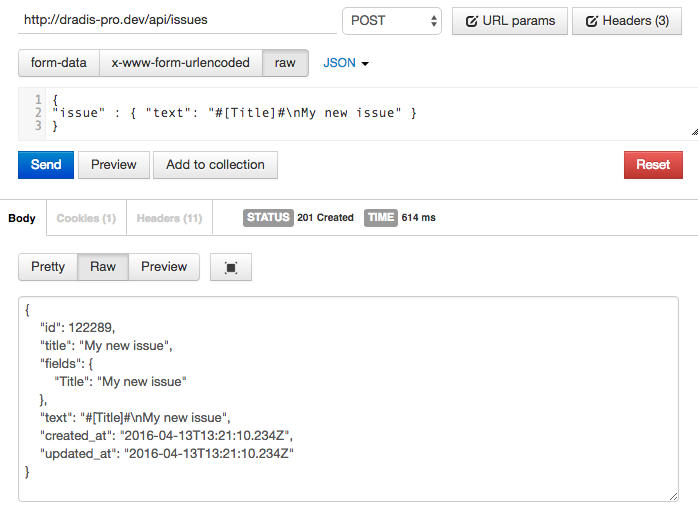The width and height of the screenshot is (698, 515).
Task: Click the fullscreen response icon
Action: click(x=231, y=268)
